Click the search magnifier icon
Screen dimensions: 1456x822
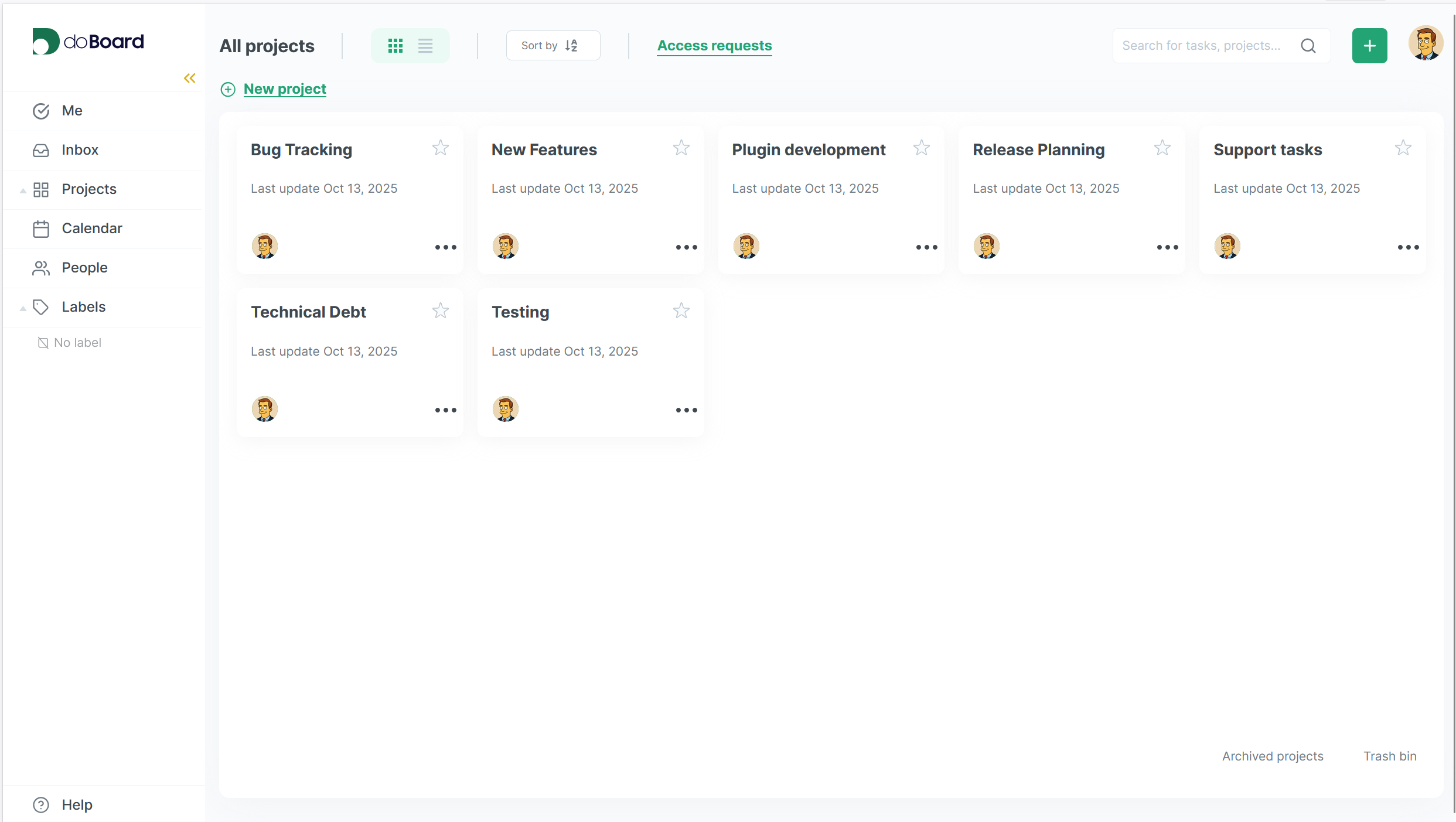1308,46
